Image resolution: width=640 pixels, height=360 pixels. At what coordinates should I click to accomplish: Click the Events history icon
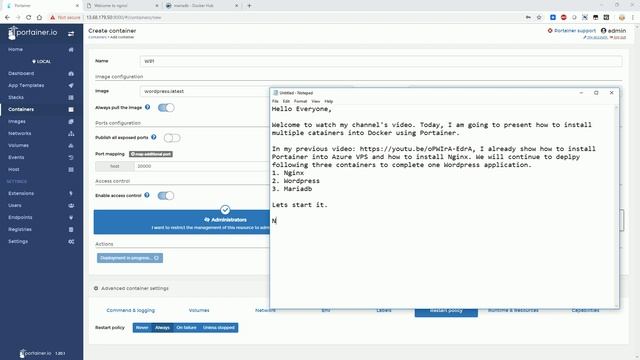click(x=71, y=157)
